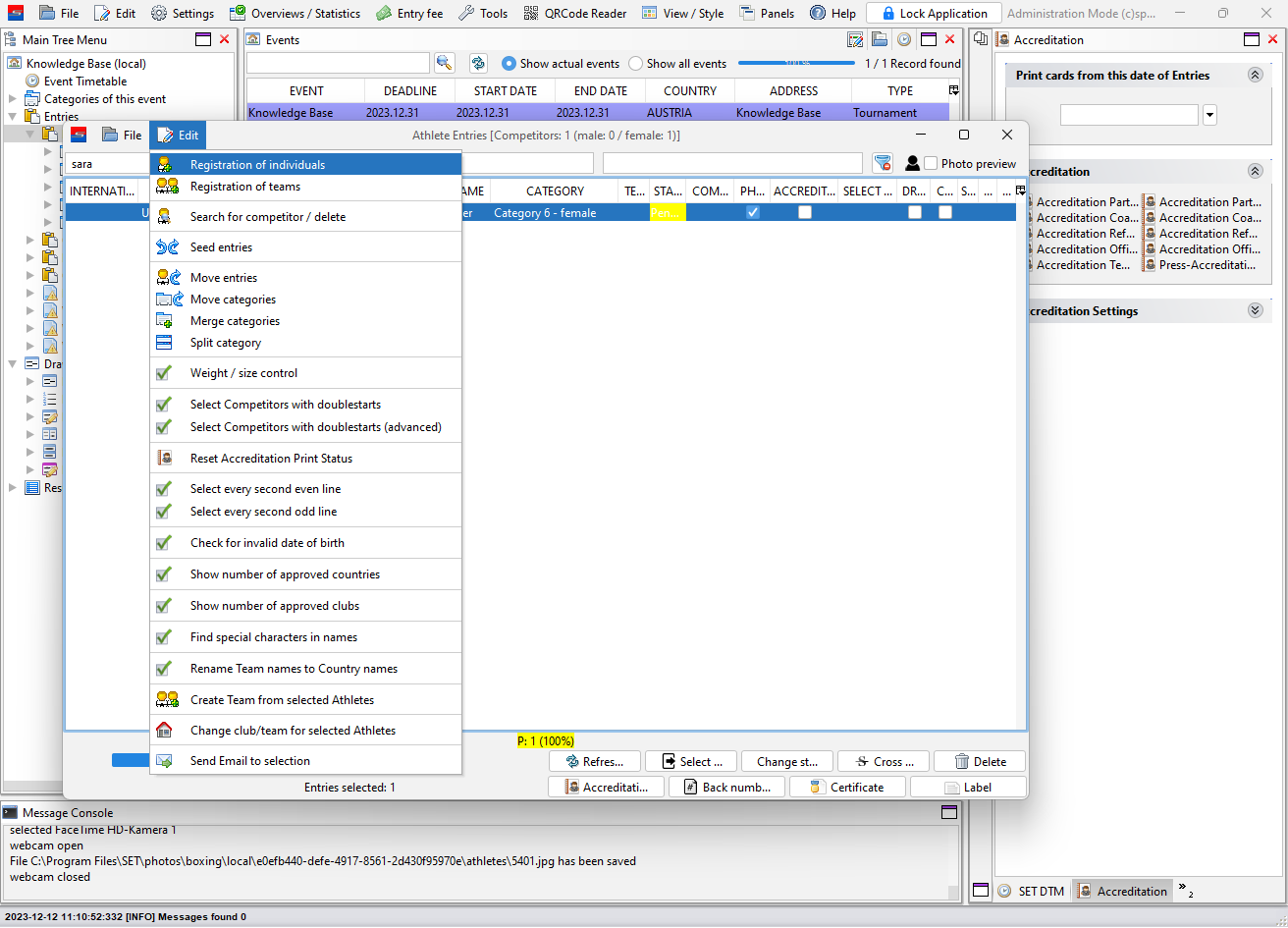This screenshot has width=1288, height=928.
Task: Select the Show all events radio button
Action: click(x=636, y=64)
